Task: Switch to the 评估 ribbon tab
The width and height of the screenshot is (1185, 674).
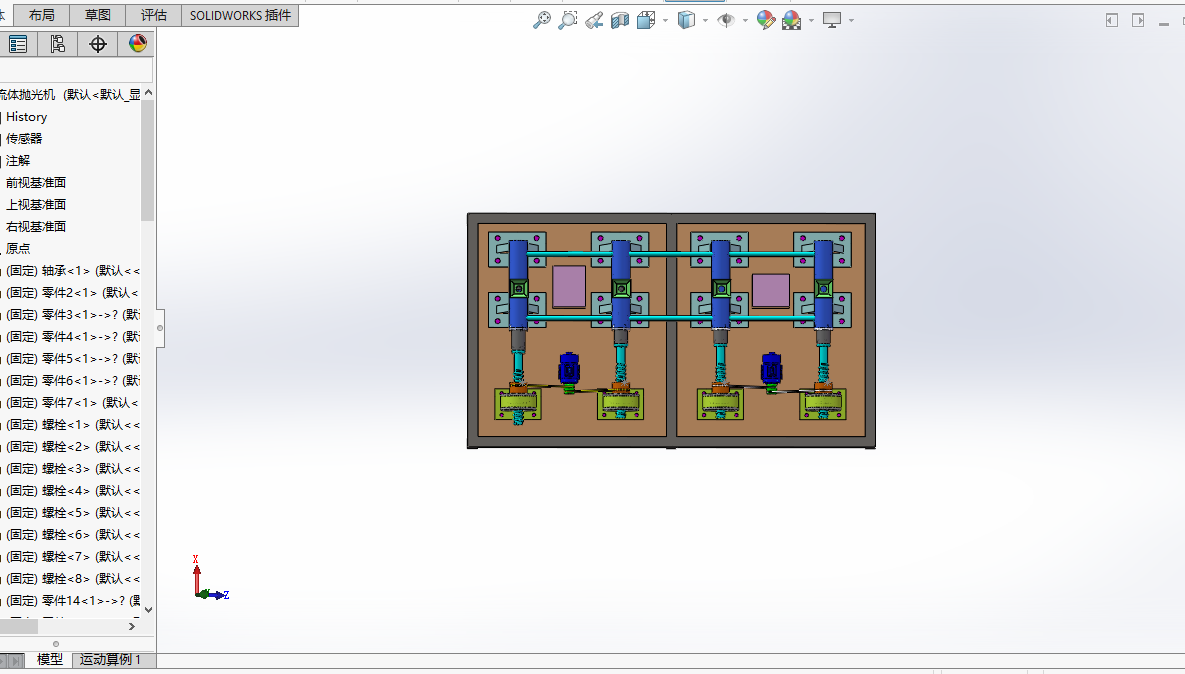Action: [x=153, y=15]
